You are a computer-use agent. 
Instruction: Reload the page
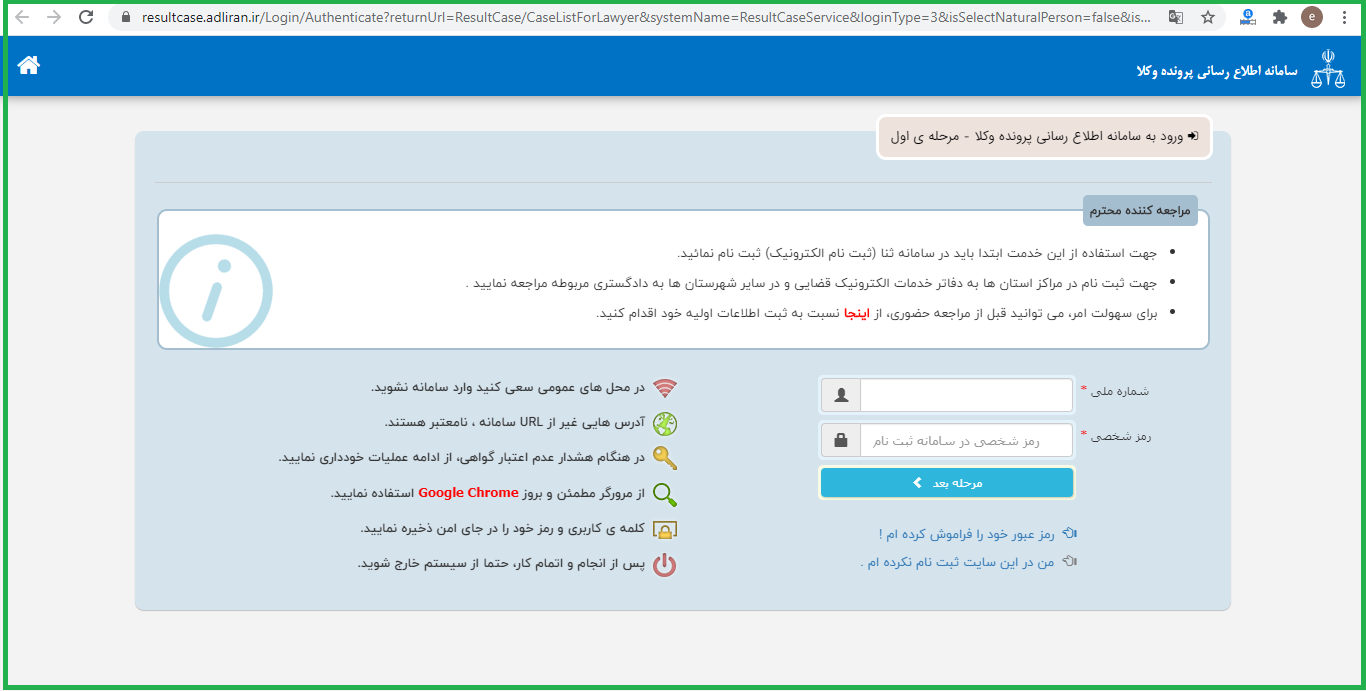(86, 17)
